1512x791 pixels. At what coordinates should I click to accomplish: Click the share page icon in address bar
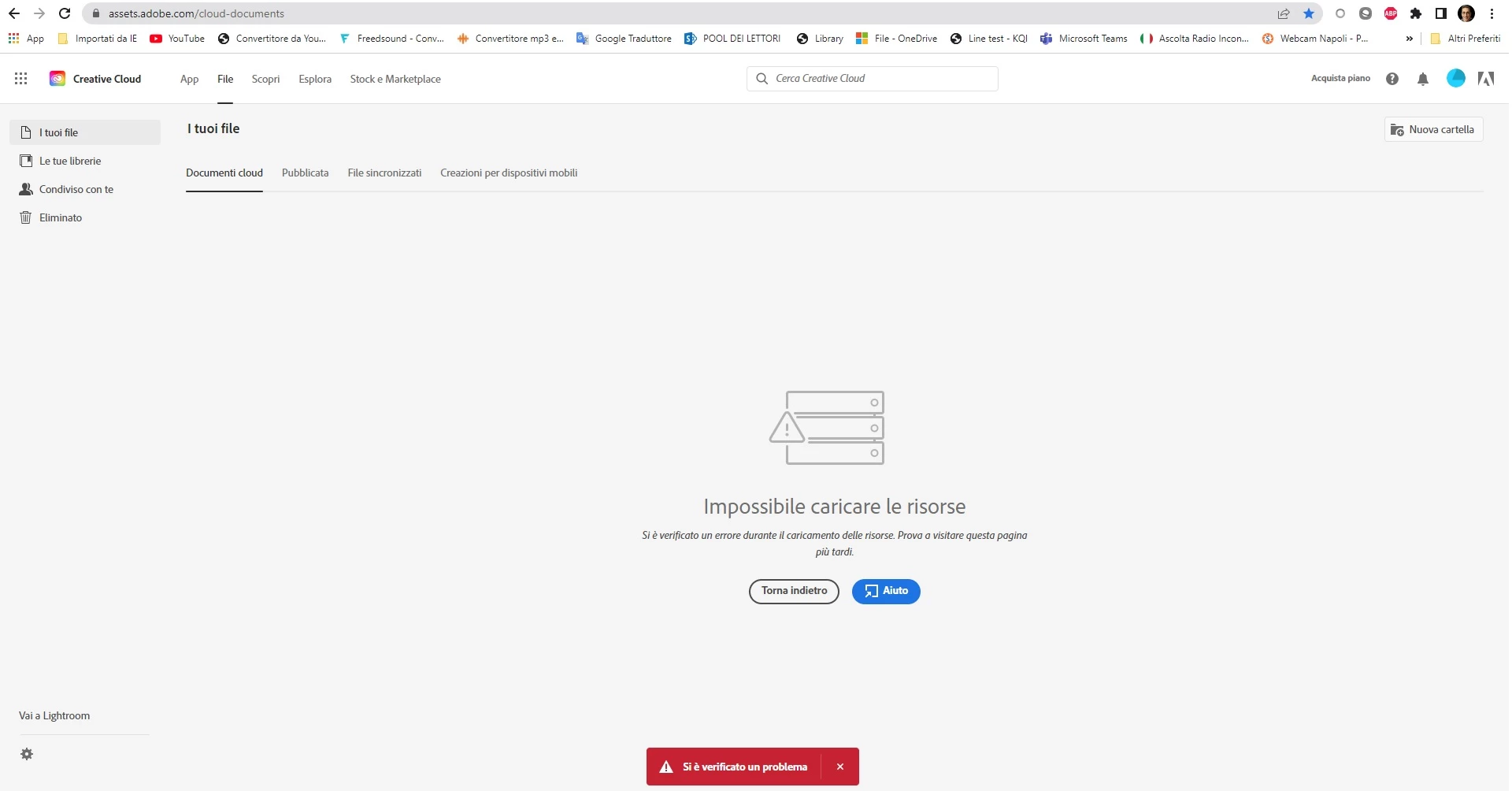point(1284,13)
